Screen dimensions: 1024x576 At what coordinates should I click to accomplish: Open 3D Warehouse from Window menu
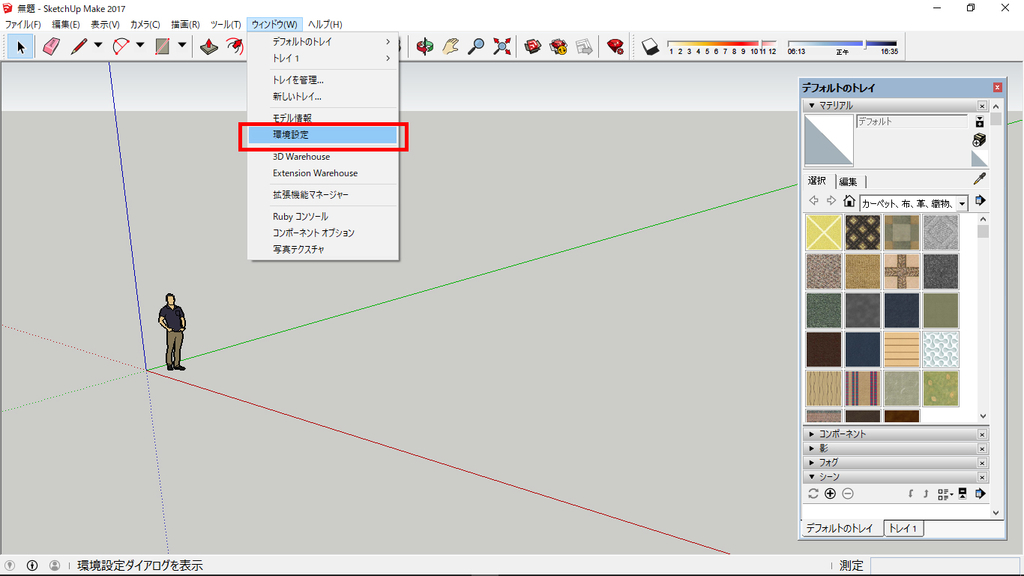coord(323,157)
